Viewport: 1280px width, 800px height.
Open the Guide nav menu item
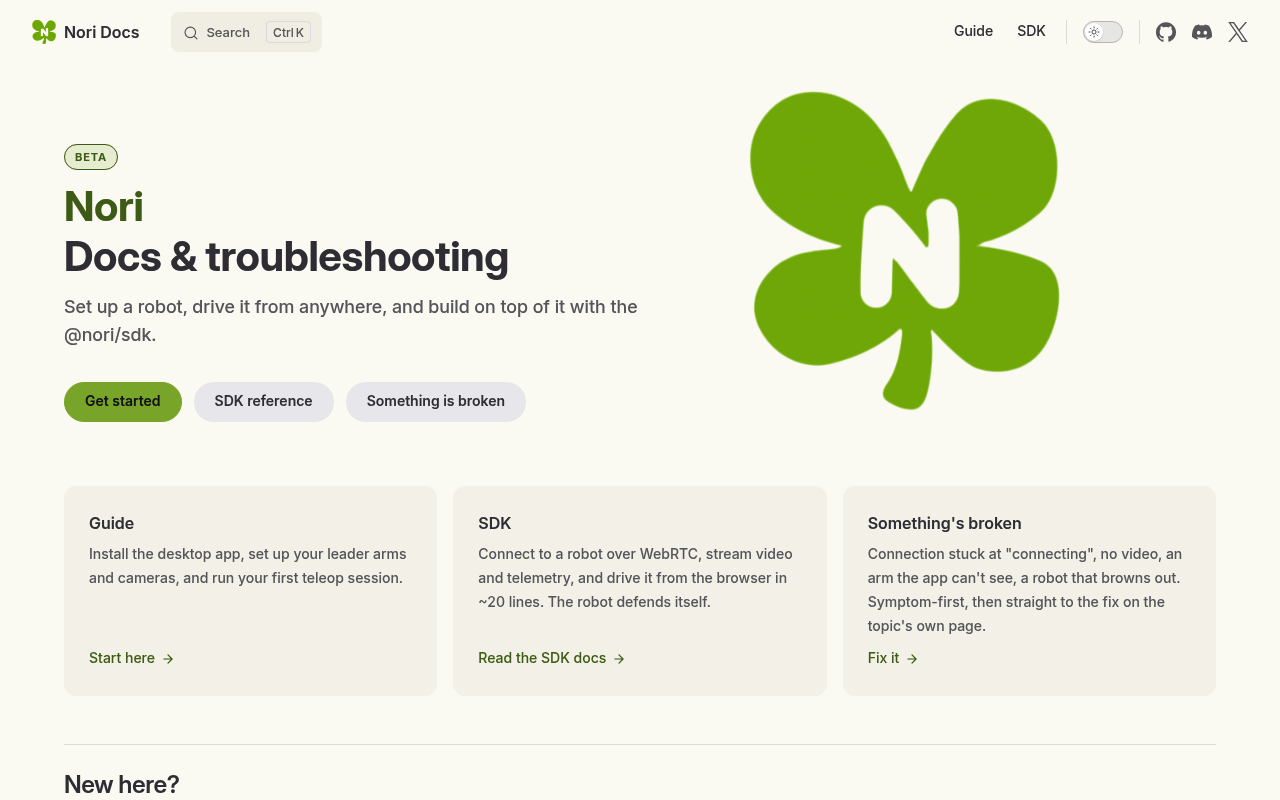coord(973,31)
